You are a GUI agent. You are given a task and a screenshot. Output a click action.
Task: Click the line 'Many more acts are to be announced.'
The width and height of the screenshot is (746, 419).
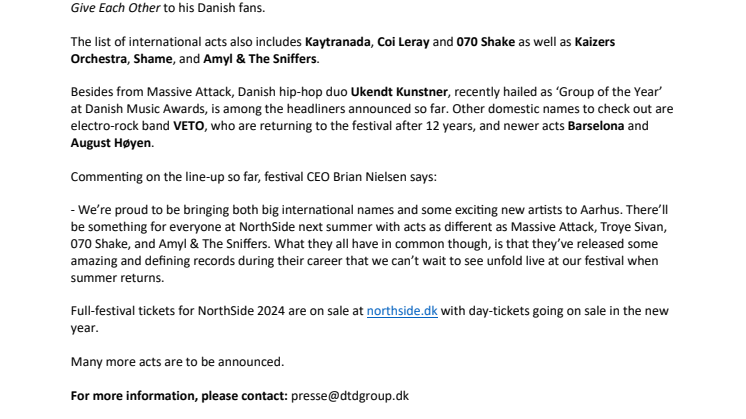(x=177, y=362)
